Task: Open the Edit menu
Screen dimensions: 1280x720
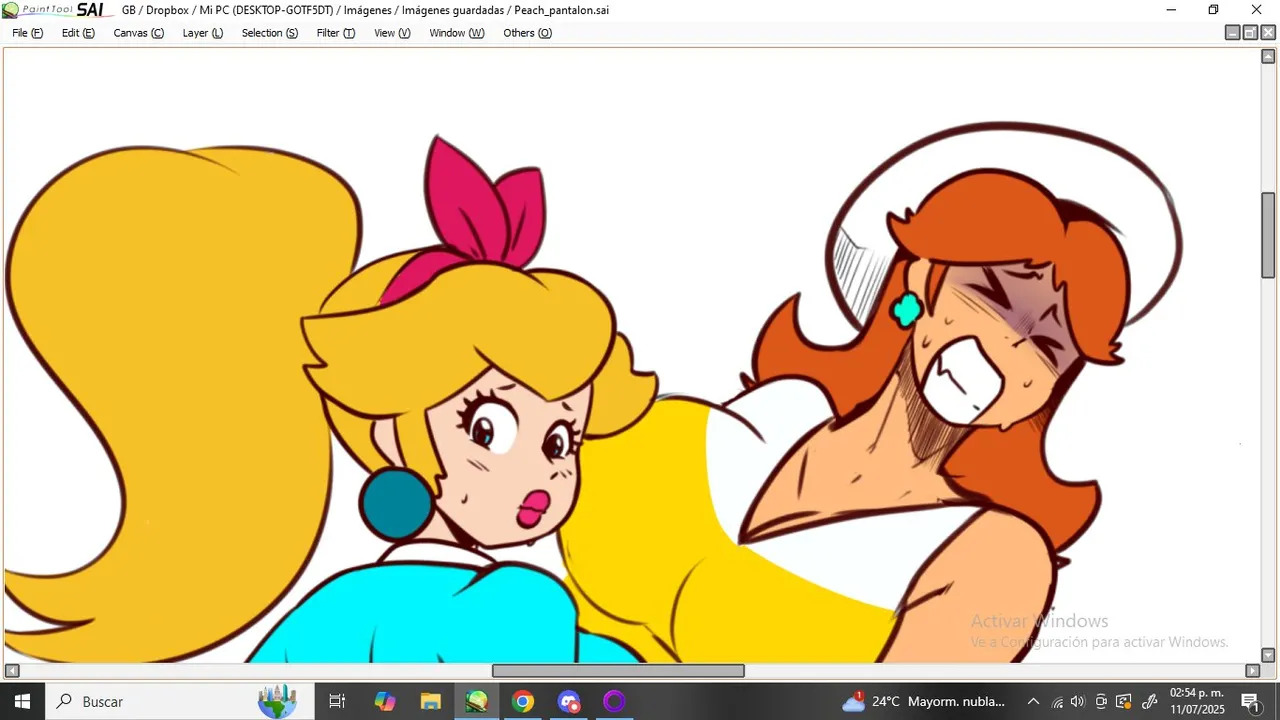Action: [x=78, y=33]
